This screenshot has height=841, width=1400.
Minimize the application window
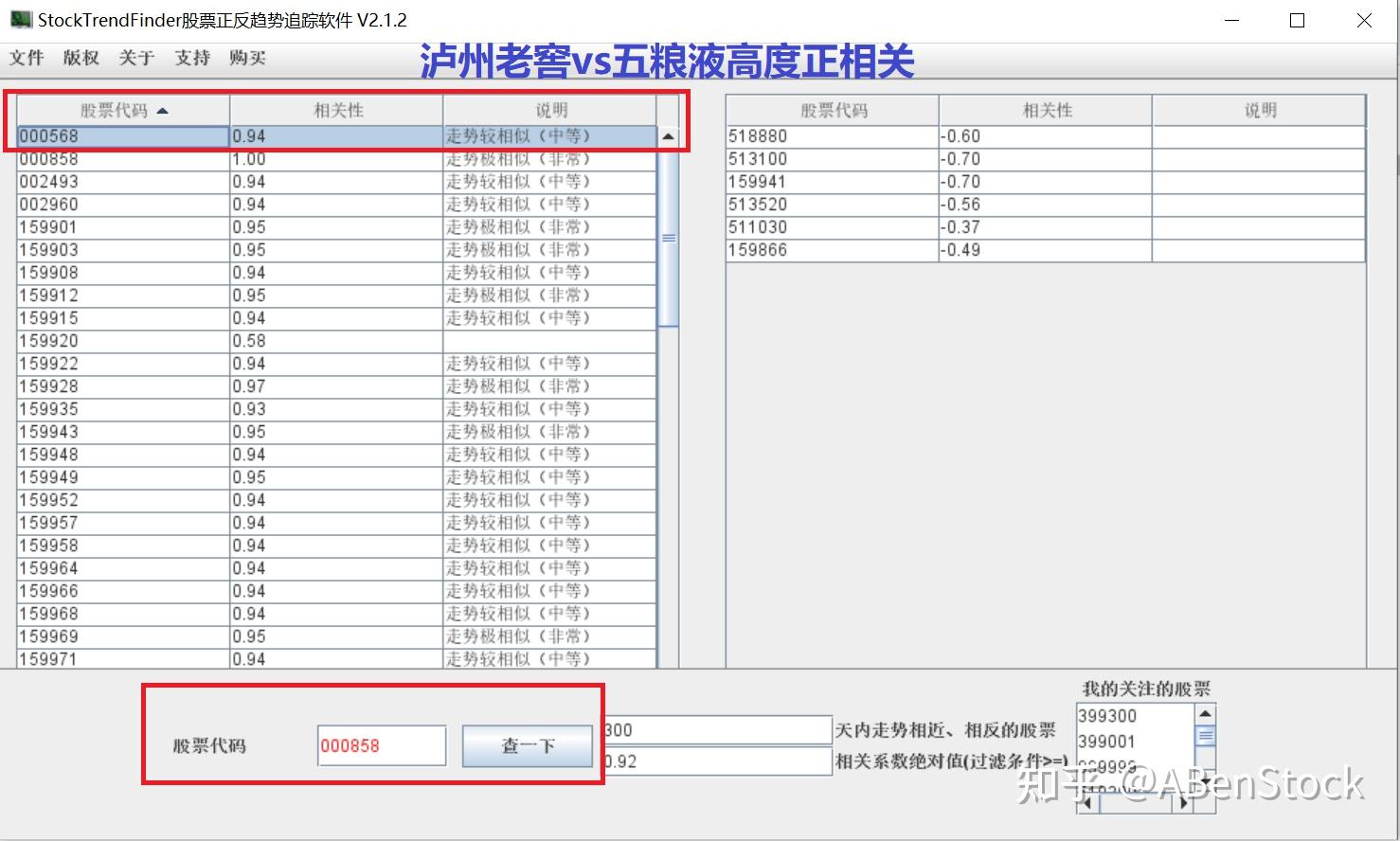coord(1232,20)
